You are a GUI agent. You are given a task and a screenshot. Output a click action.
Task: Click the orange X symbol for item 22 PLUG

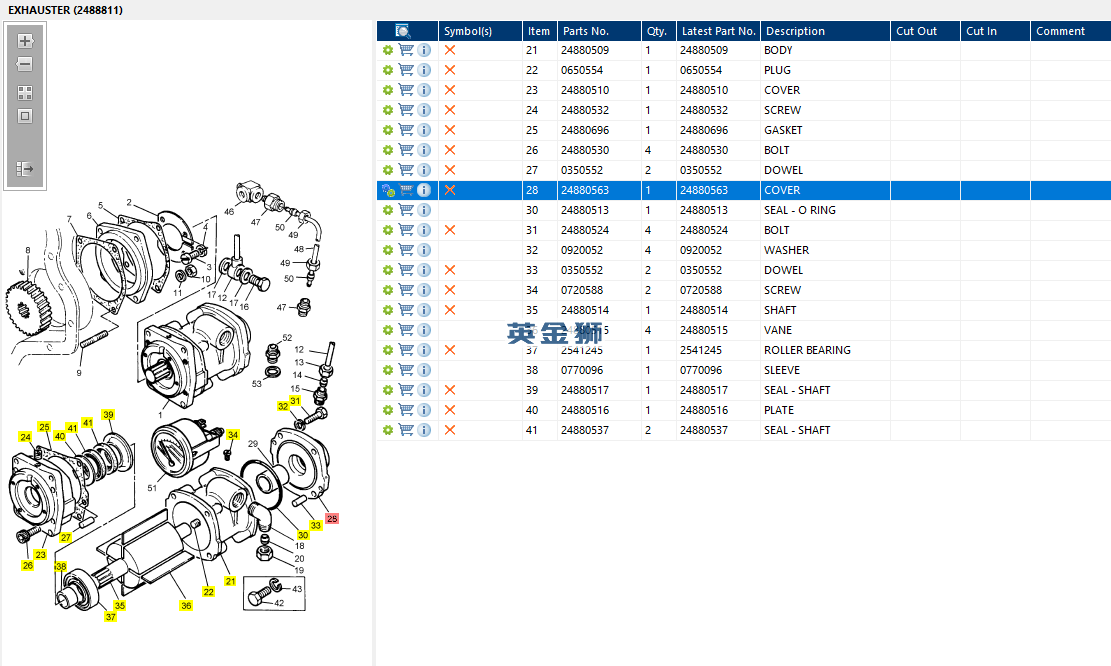tap(450, 70)
